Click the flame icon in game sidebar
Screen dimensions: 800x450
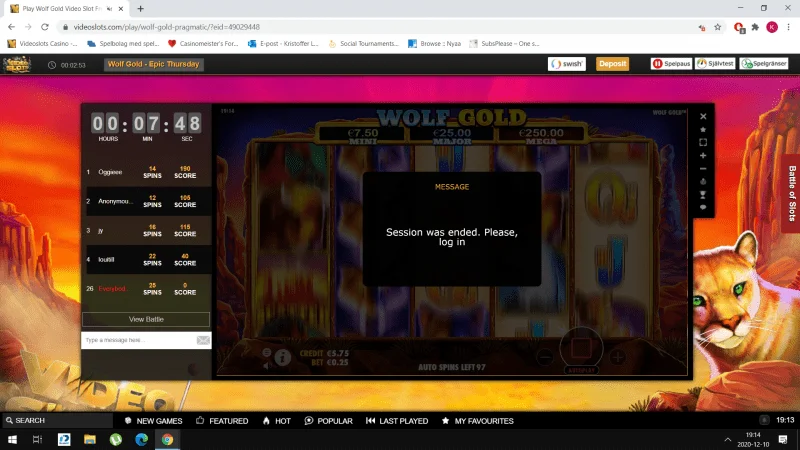(703, 182)
